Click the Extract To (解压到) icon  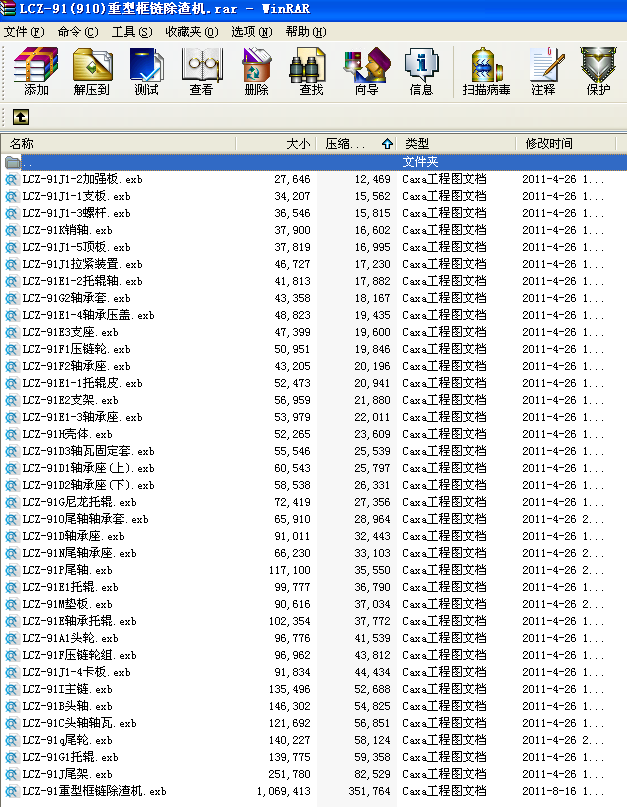(92, 71)
